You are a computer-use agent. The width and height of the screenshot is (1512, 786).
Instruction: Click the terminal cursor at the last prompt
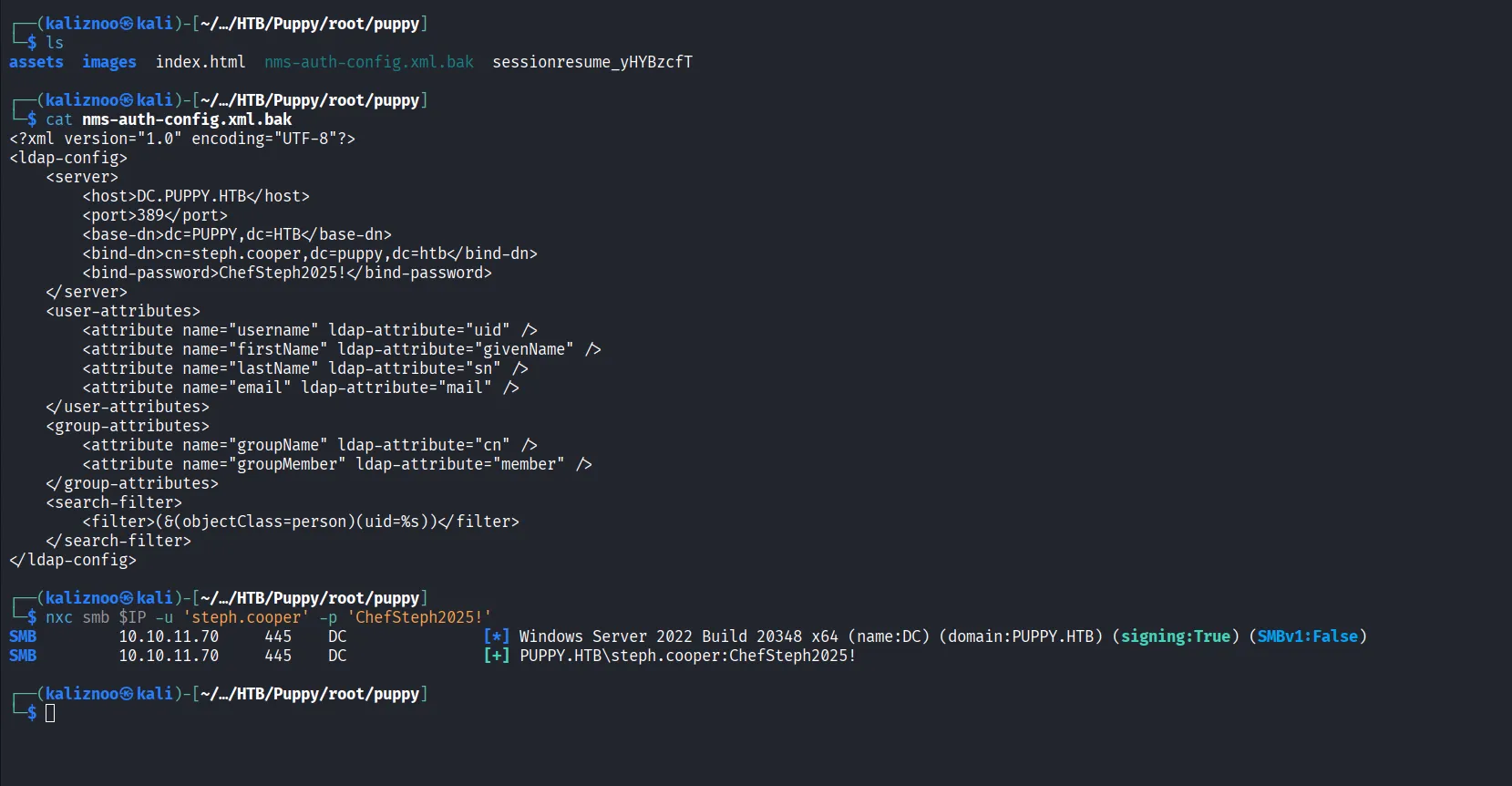click(x=50, y=713)
